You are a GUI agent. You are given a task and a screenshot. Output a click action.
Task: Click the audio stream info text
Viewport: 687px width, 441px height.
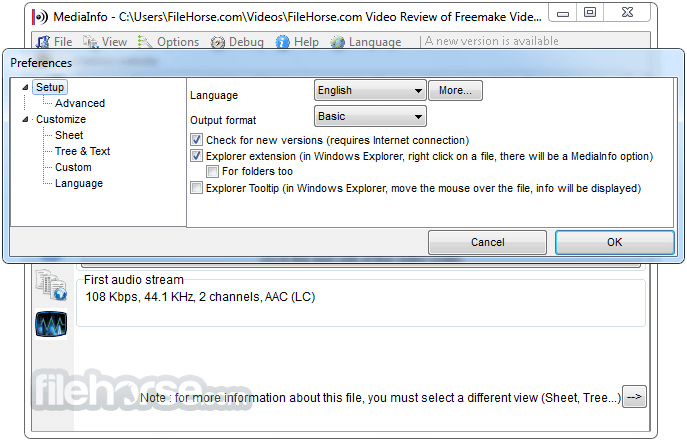tap(200, 297)
